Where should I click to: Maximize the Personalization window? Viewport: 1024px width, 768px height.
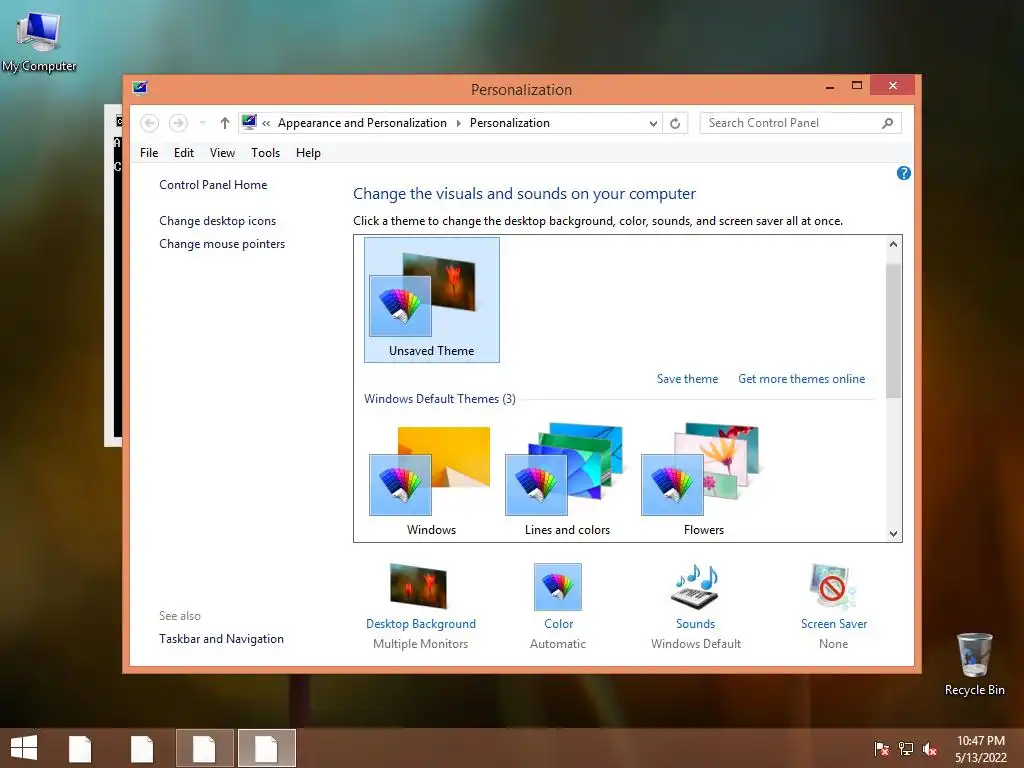pos(857,86)
